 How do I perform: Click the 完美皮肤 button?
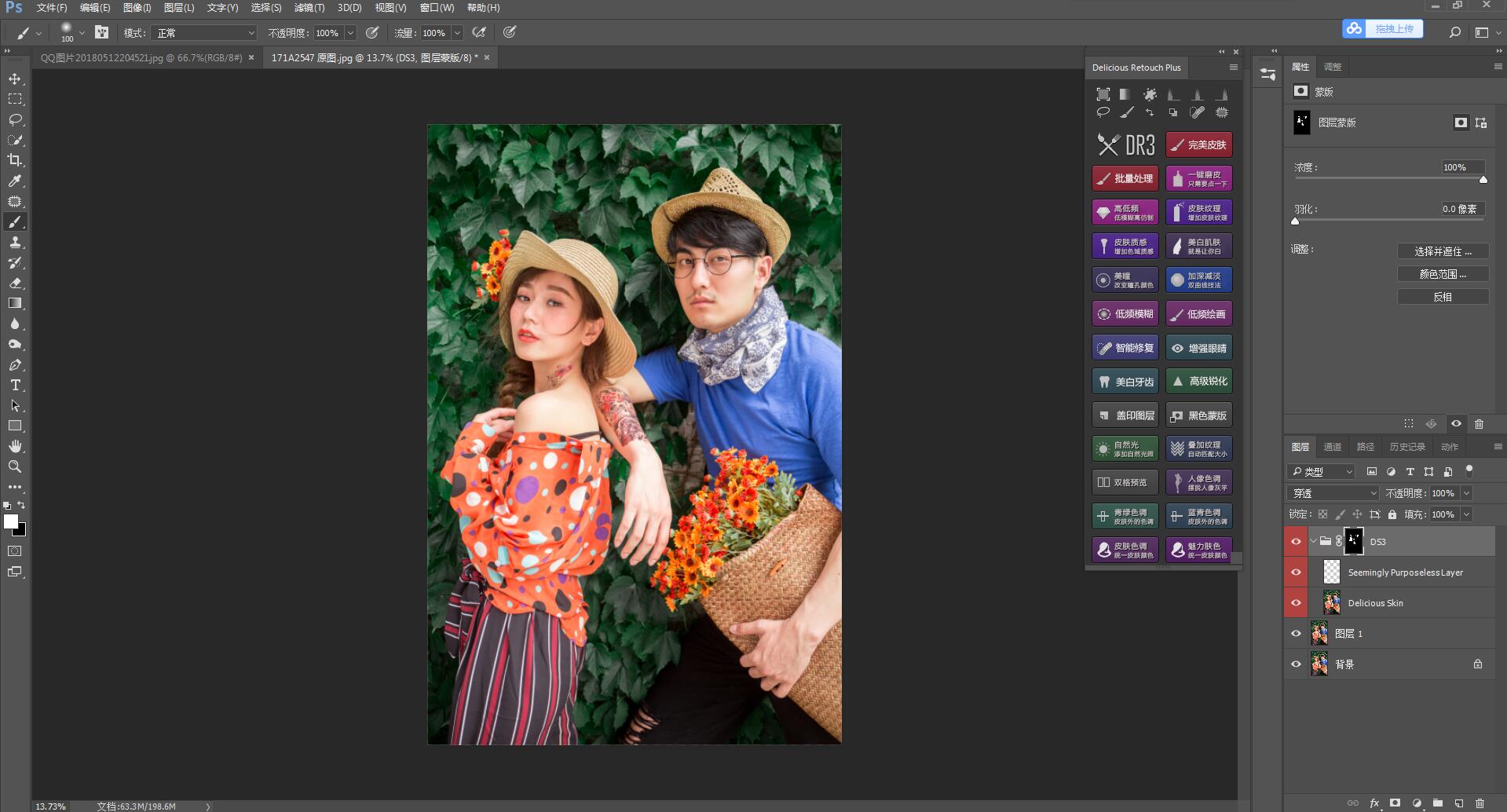[x=1198, y=144]
